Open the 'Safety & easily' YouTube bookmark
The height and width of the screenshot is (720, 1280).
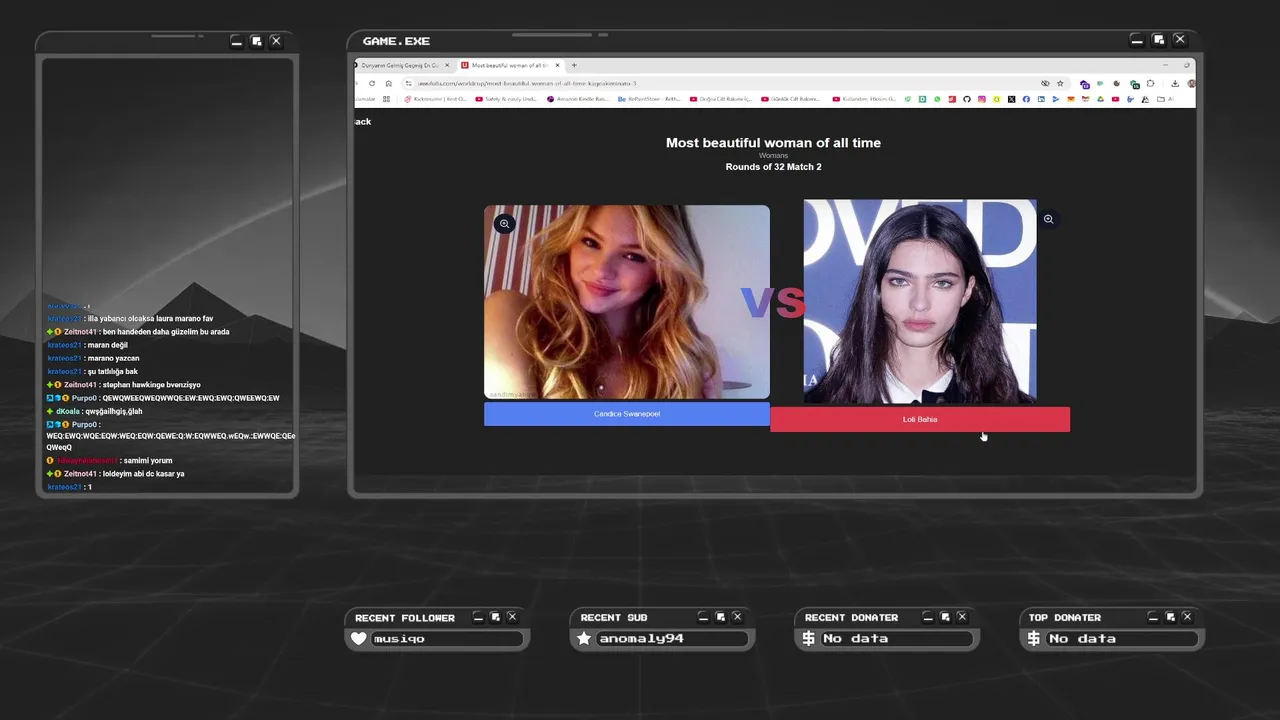coord(506,99)
